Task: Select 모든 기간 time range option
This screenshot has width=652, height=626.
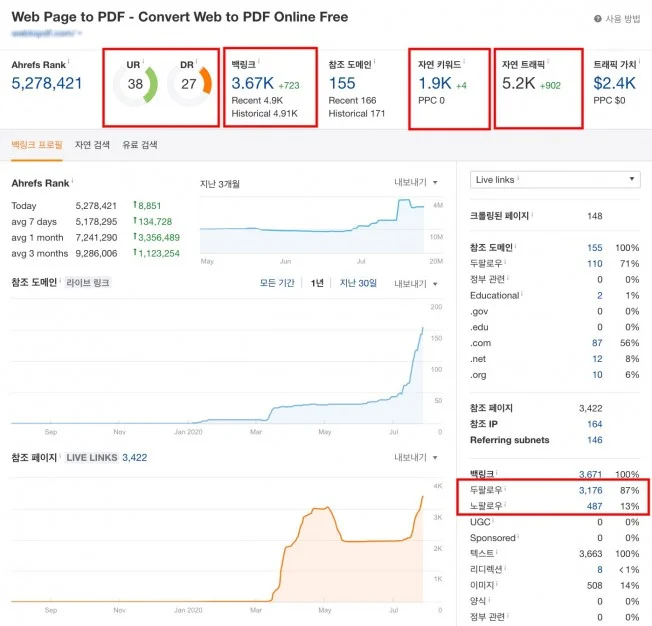Action: tap(277, 283)
